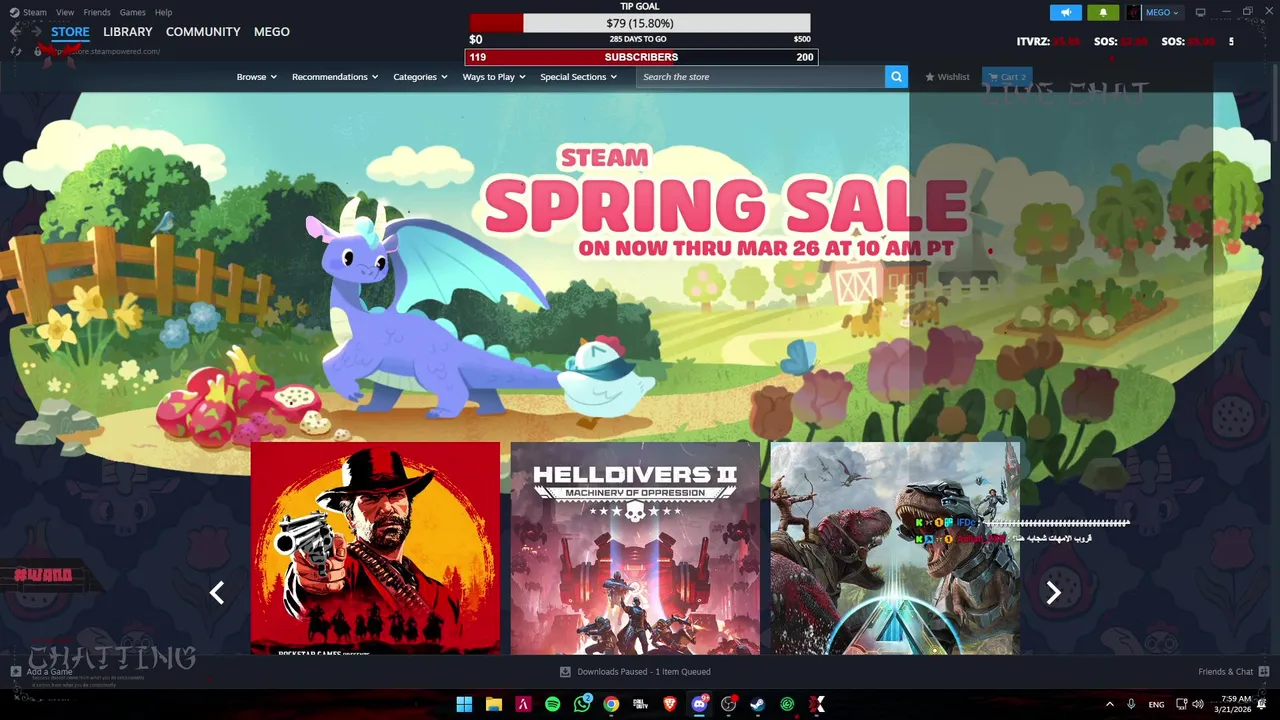Open Discord from the taskbar
Image resolution: width=1280 pixels, height=720 pixels.
[x=699, y=704]
